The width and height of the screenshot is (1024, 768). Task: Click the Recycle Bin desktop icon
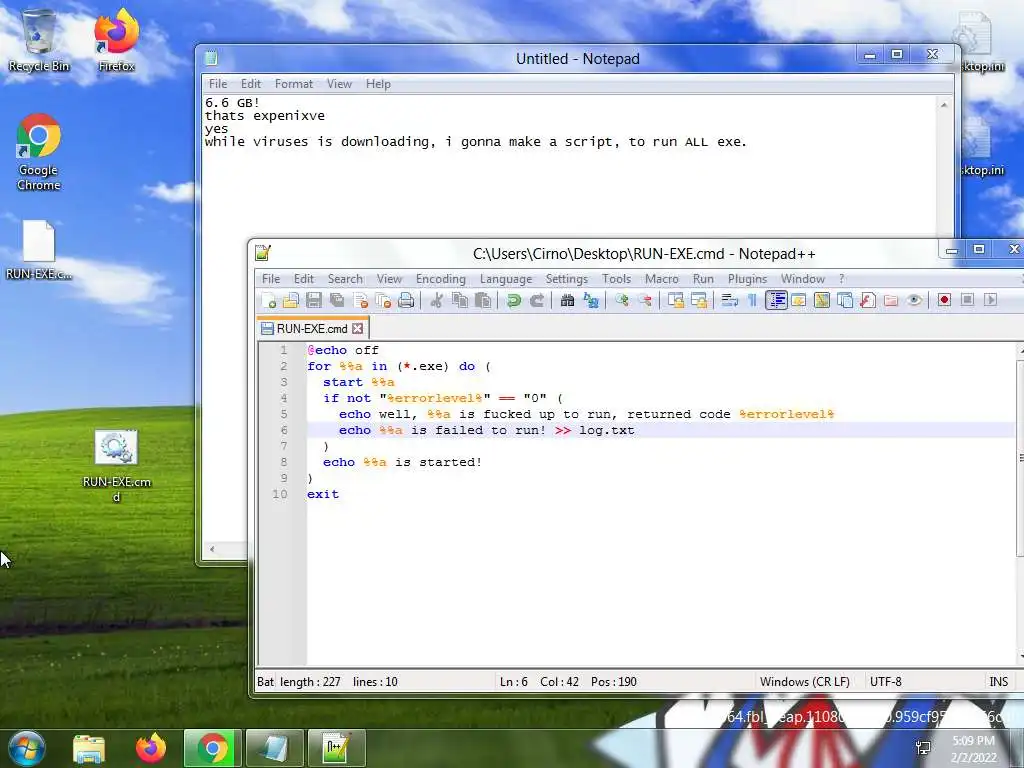point(39,41)
